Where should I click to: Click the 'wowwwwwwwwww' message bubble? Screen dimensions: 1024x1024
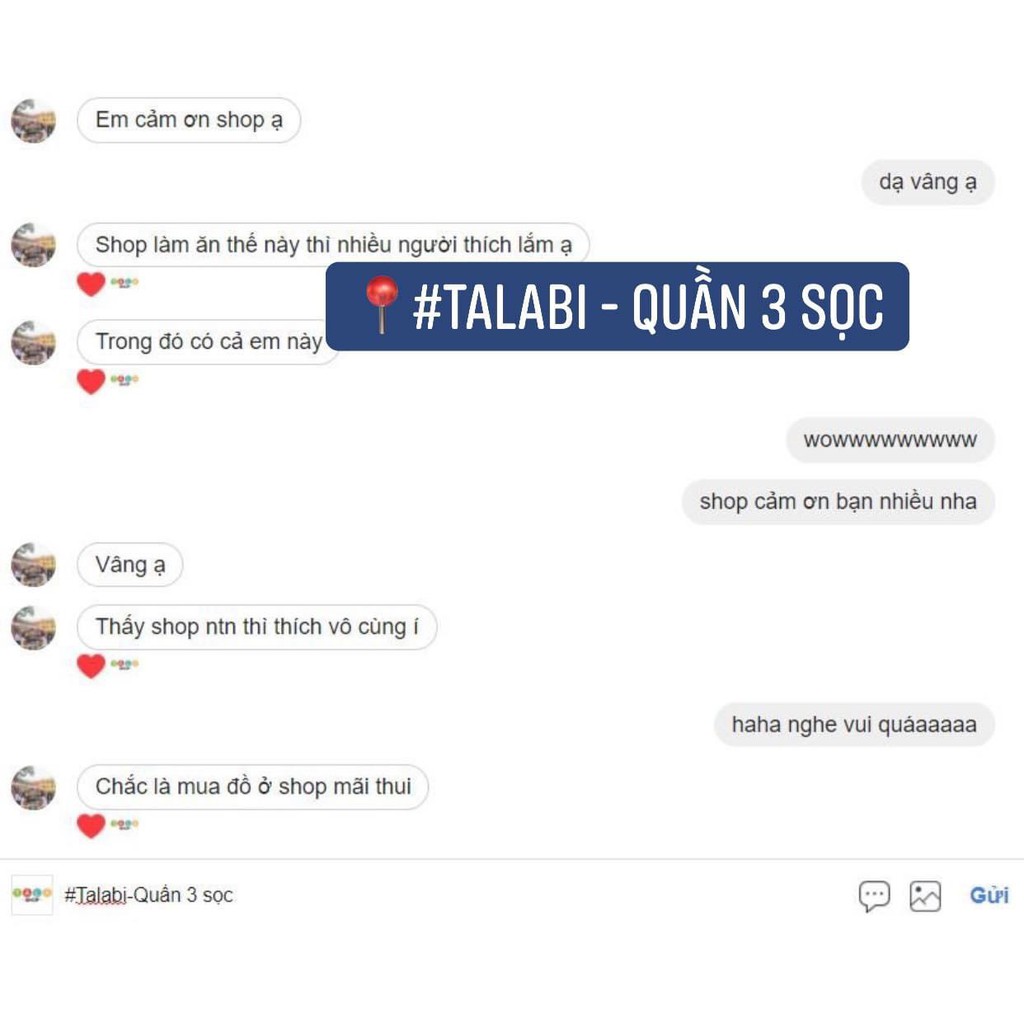point(890,440)
